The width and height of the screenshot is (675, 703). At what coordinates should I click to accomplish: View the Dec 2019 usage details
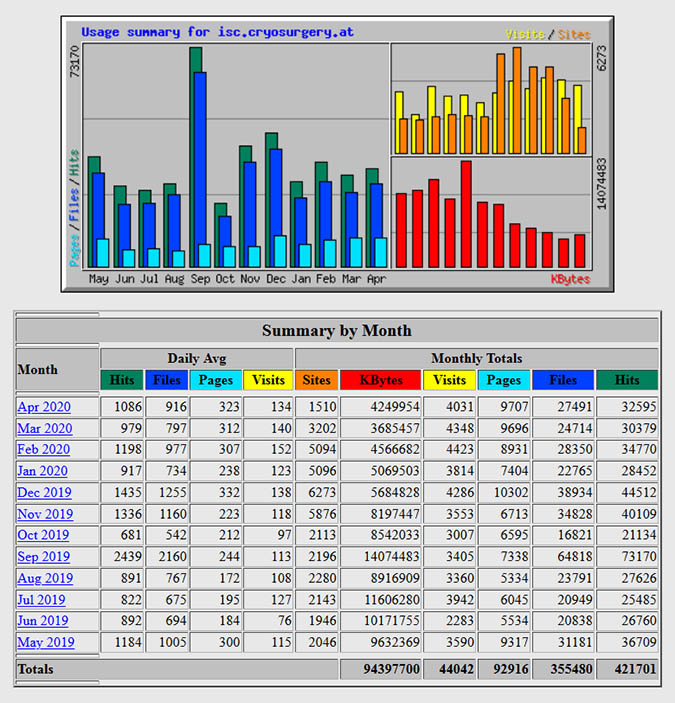coord(44,493)
